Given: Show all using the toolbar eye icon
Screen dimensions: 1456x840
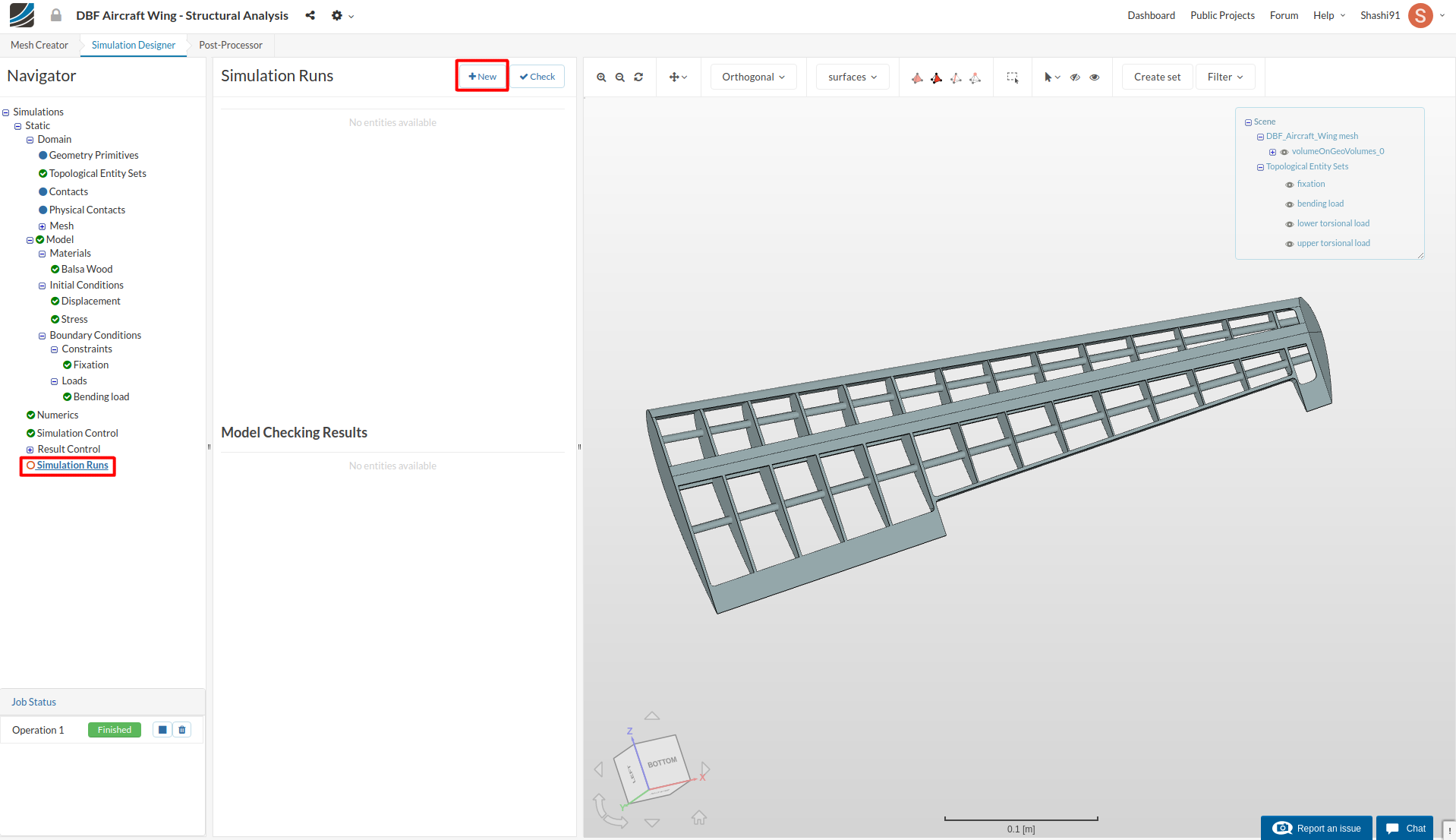Looking at the screenshot, I should pyautogui.click(x=1095, y=77).
